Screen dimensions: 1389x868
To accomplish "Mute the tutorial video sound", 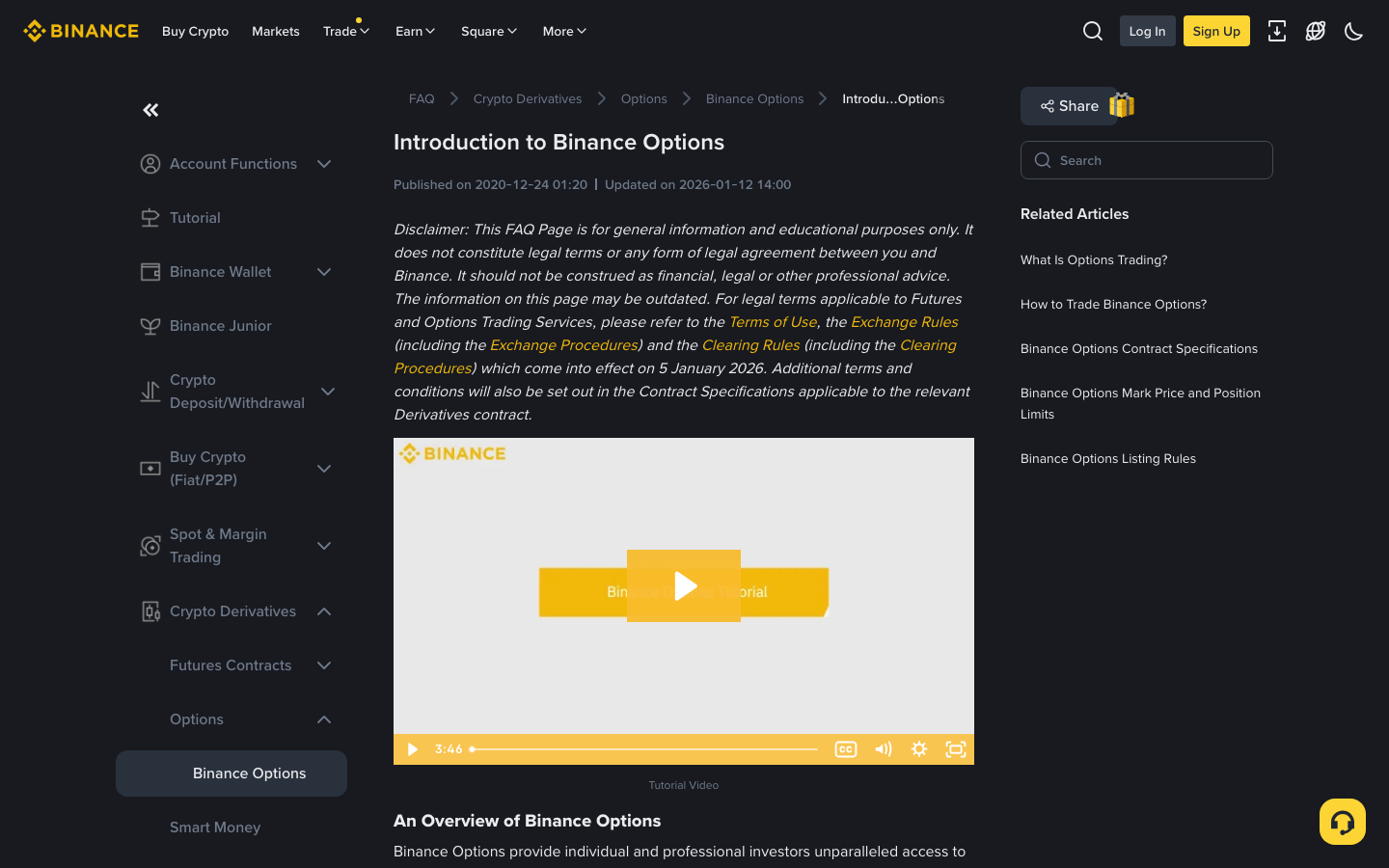I will 883,748.
